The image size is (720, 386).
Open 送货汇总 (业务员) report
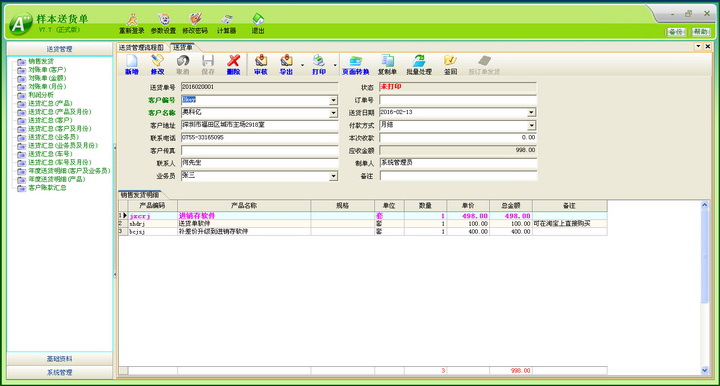53,137
